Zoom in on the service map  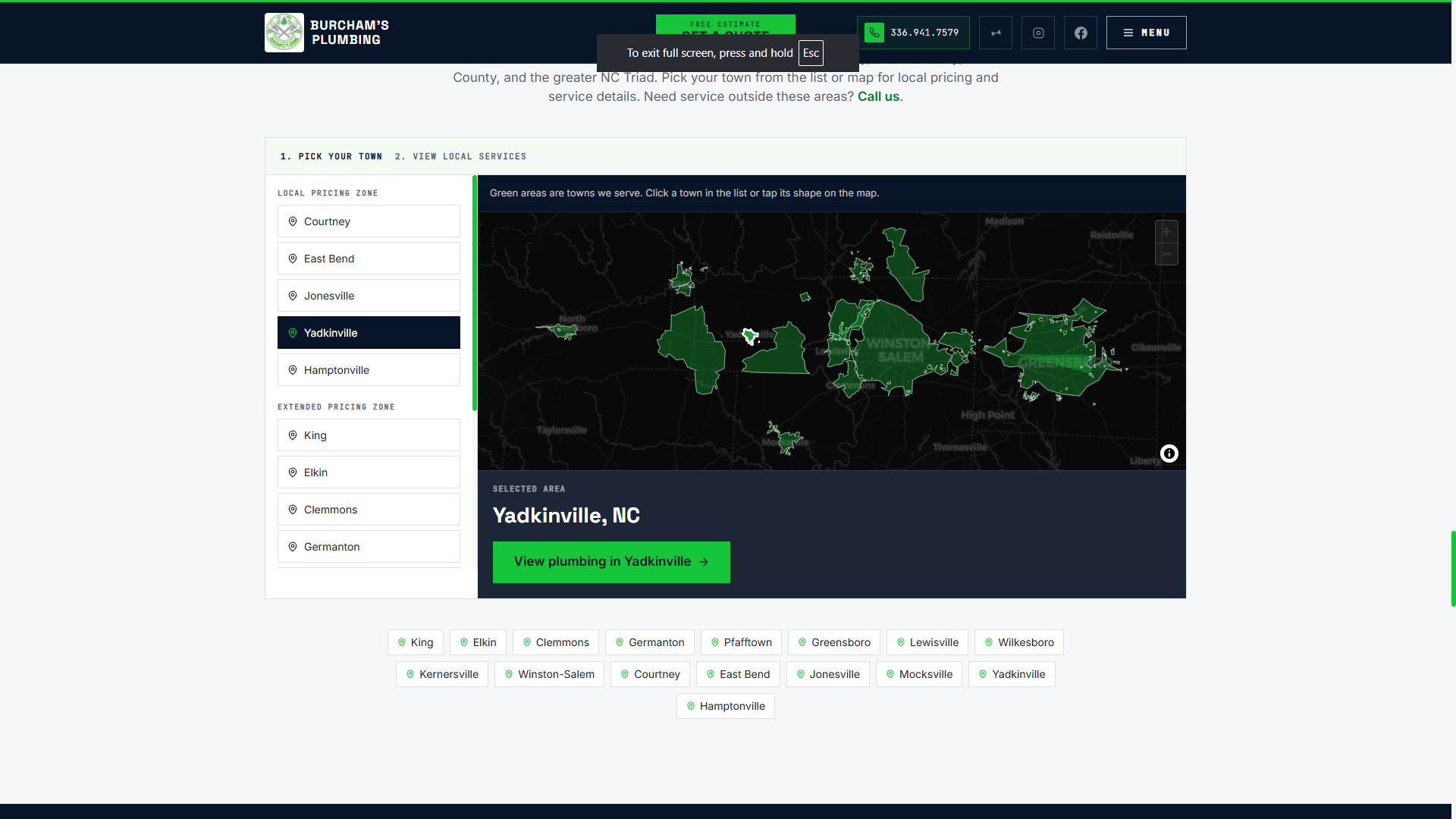tap(1166, 231)
